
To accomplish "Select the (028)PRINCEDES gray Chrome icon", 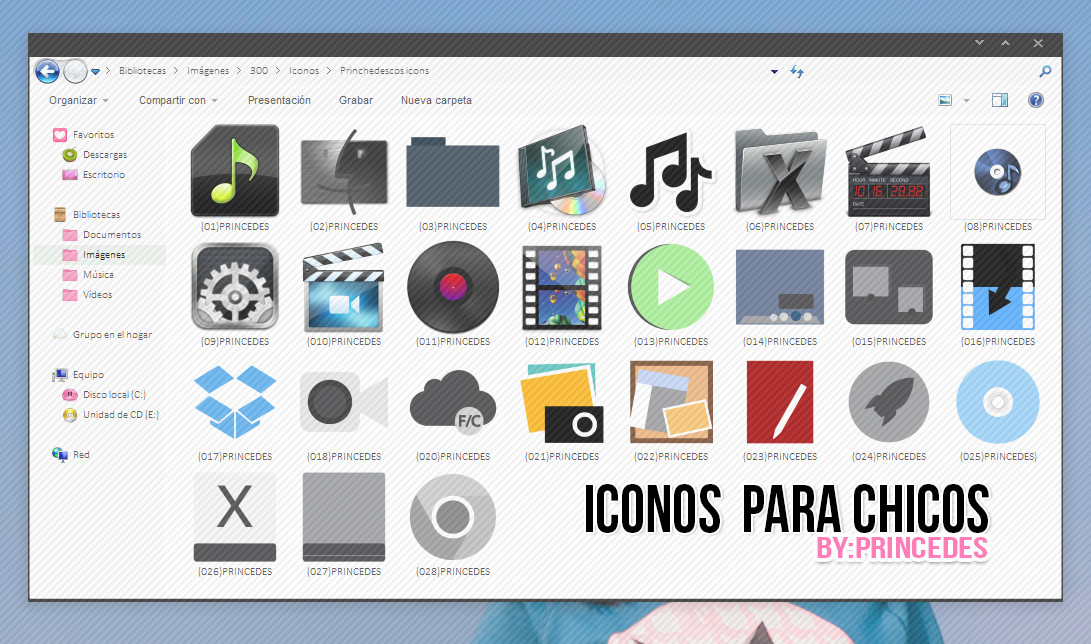I will tap(453, 517).
